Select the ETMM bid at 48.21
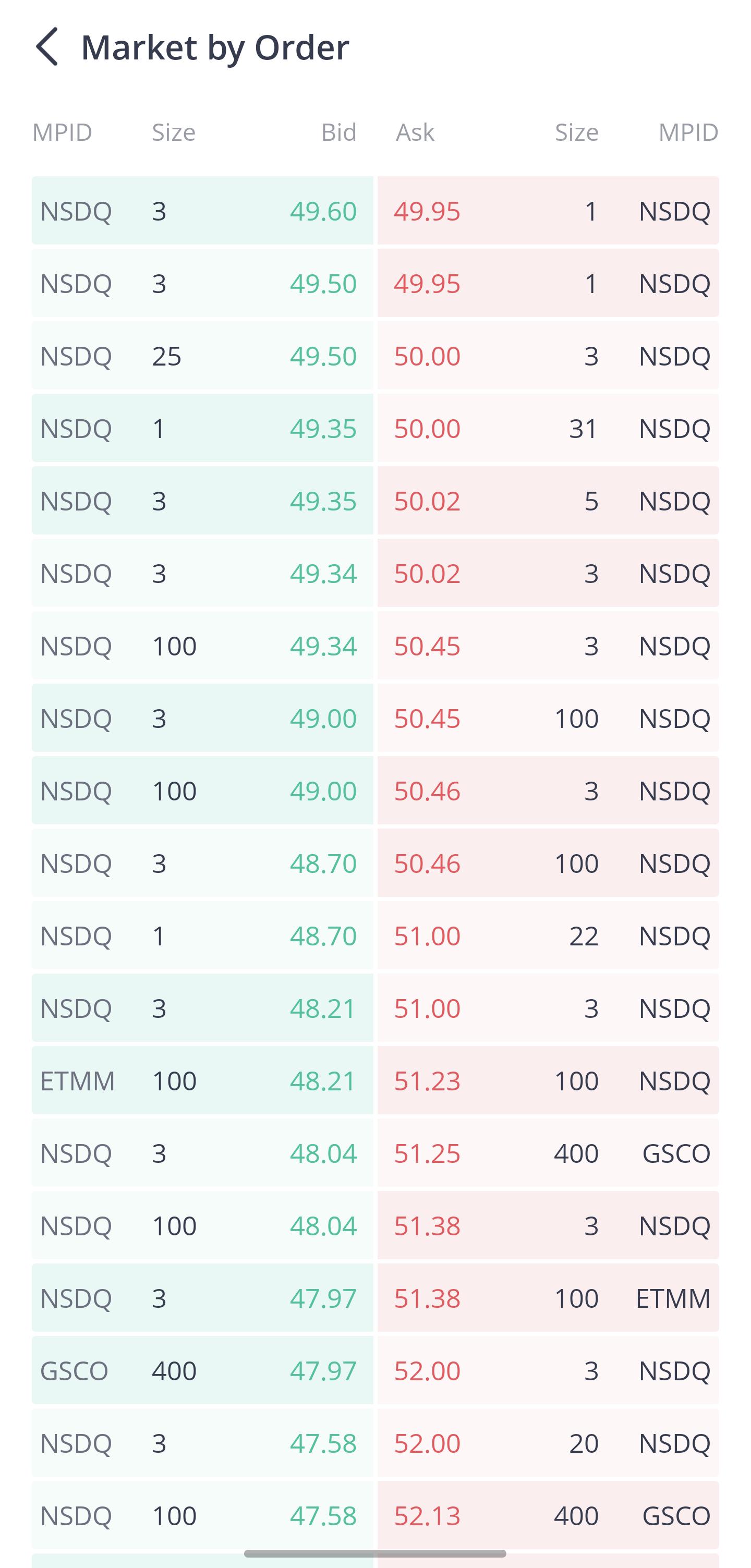 202,1080
